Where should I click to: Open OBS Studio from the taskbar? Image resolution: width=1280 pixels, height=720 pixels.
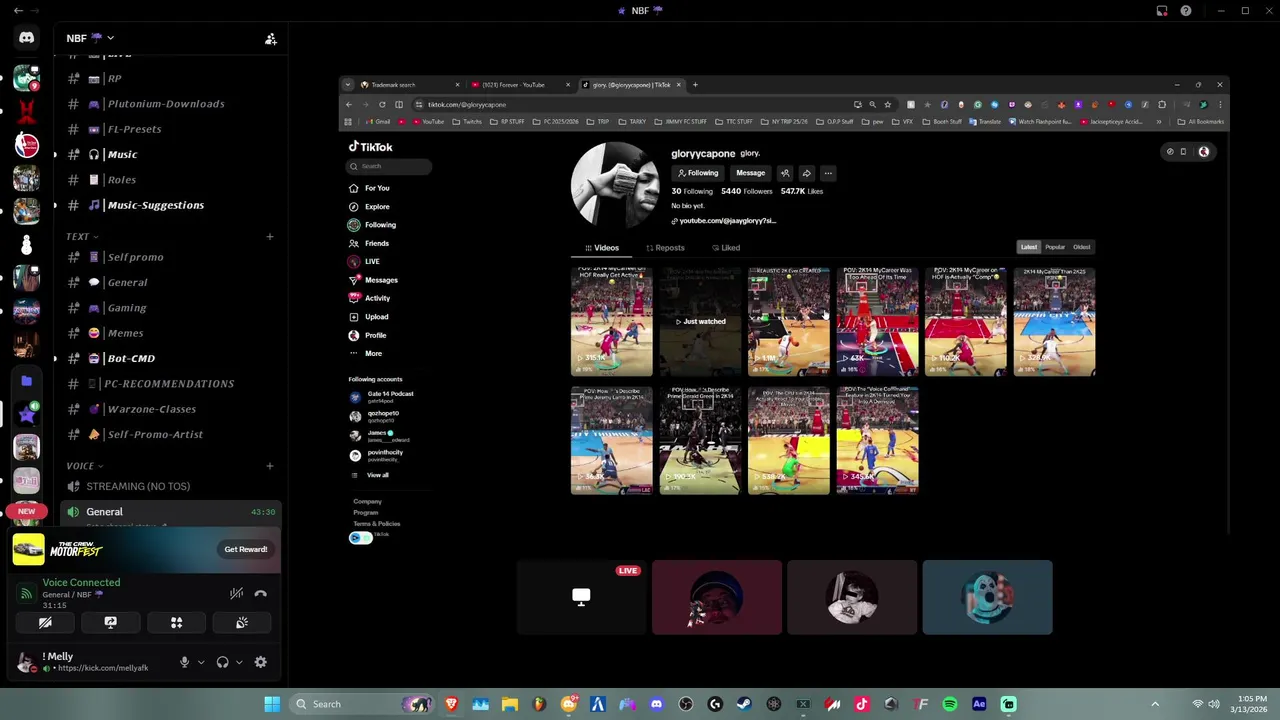[x=685, y=704]
